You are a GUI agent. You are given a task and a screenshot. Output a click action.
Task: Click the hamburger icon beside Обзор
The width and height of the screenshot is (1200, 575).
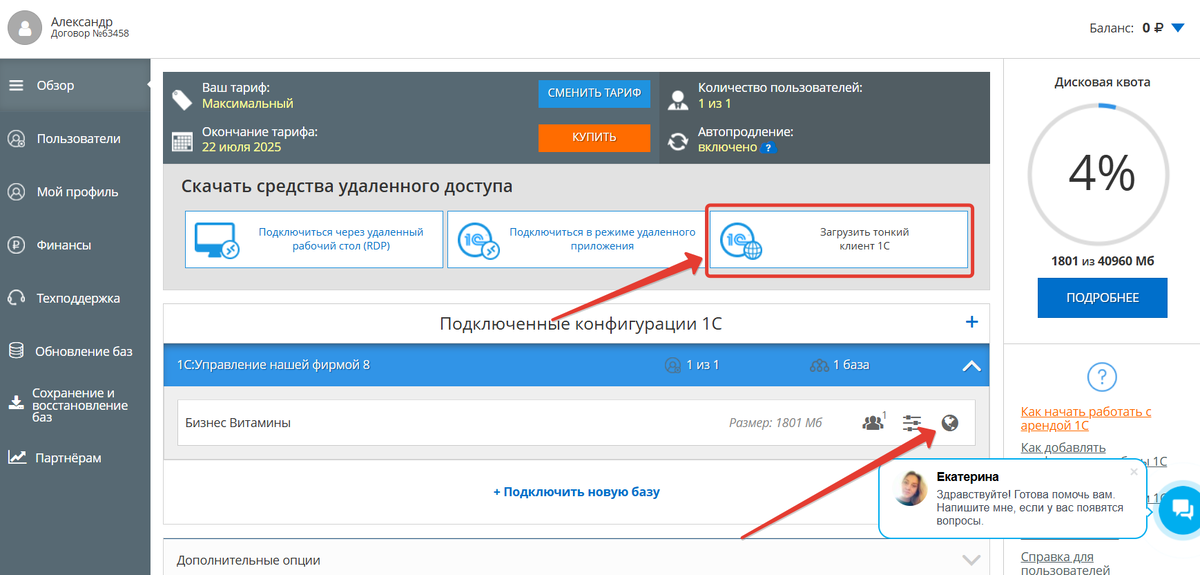pyautogui.click(x=16, y=85)
